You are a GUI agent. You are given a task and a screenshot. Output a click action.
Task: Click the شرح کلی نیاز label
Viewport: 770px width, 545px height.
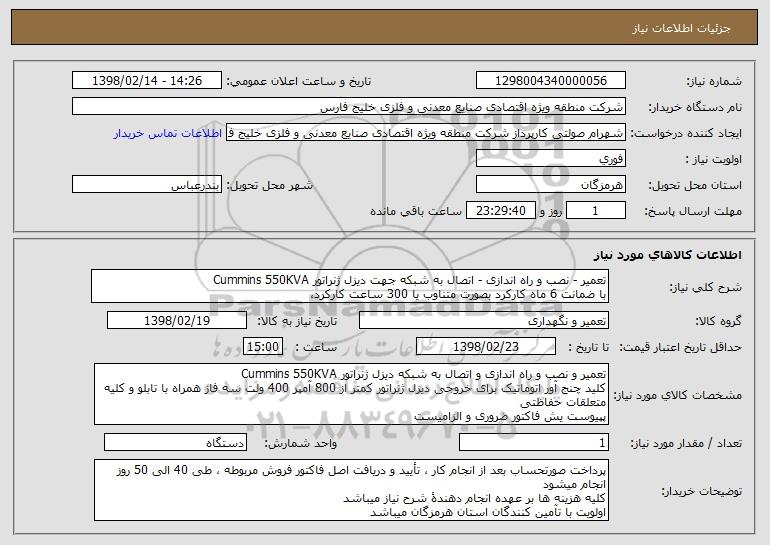coord(705,287)
